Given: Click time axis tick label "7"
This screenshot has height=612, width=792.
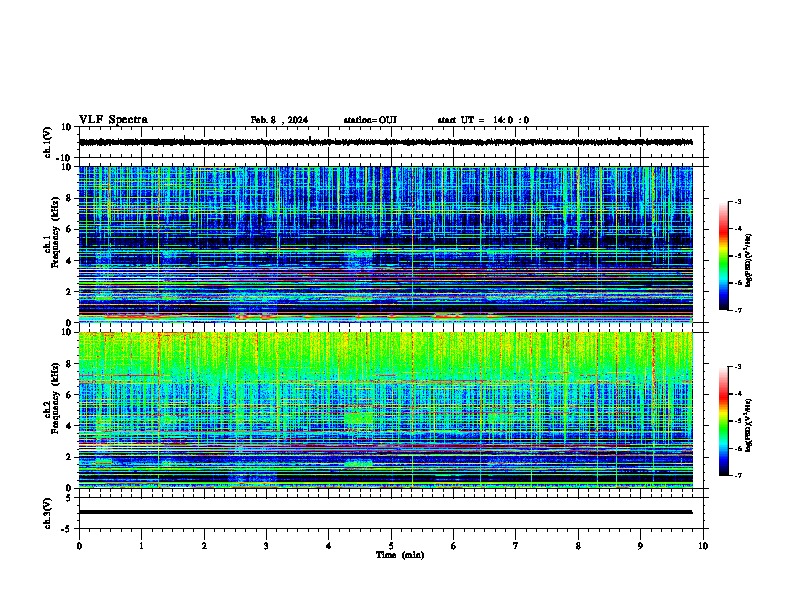Looking at the screenshot, I should [x=516, y=546].
